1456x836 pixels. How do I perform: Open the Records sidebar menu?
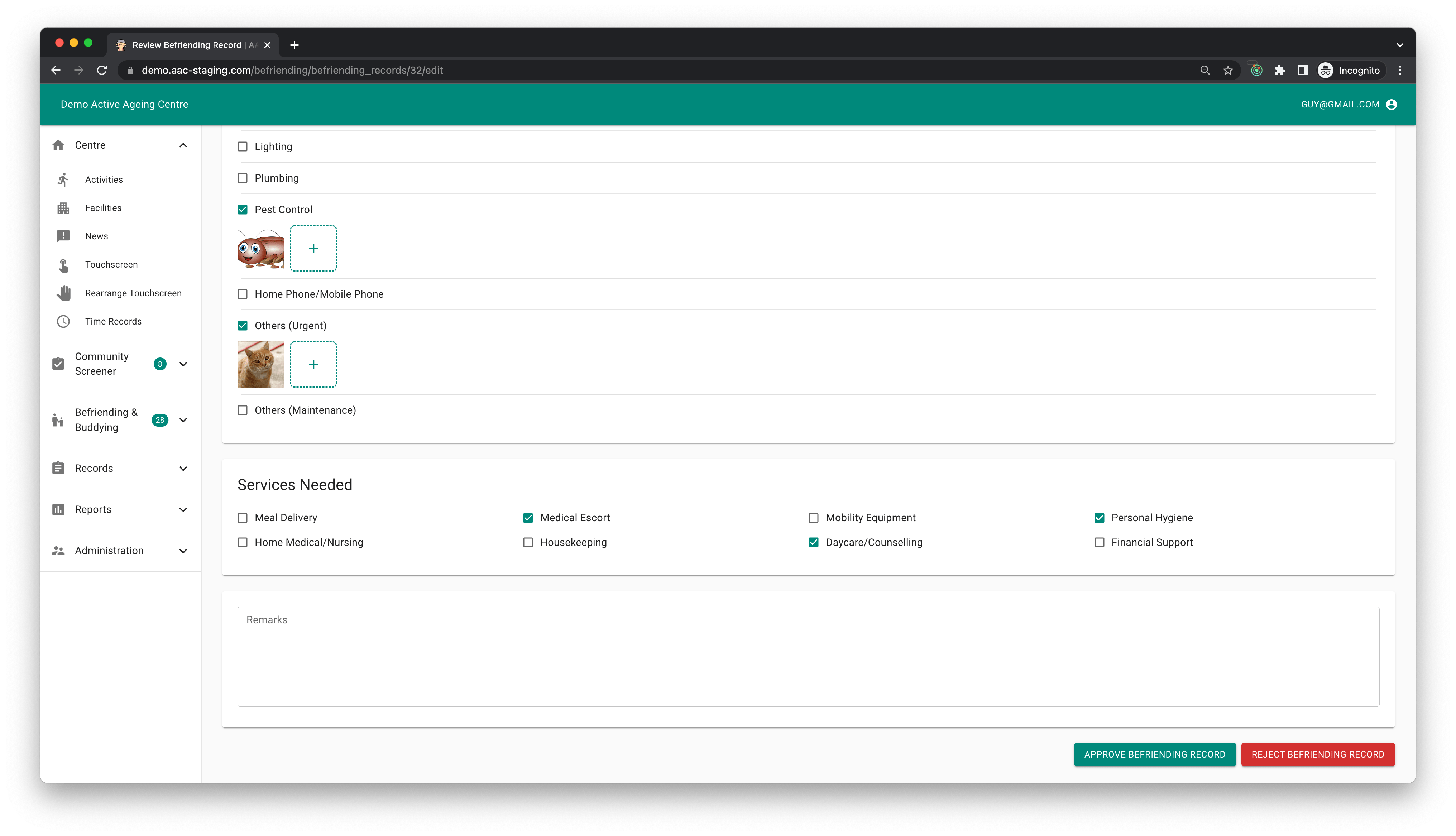183,469
